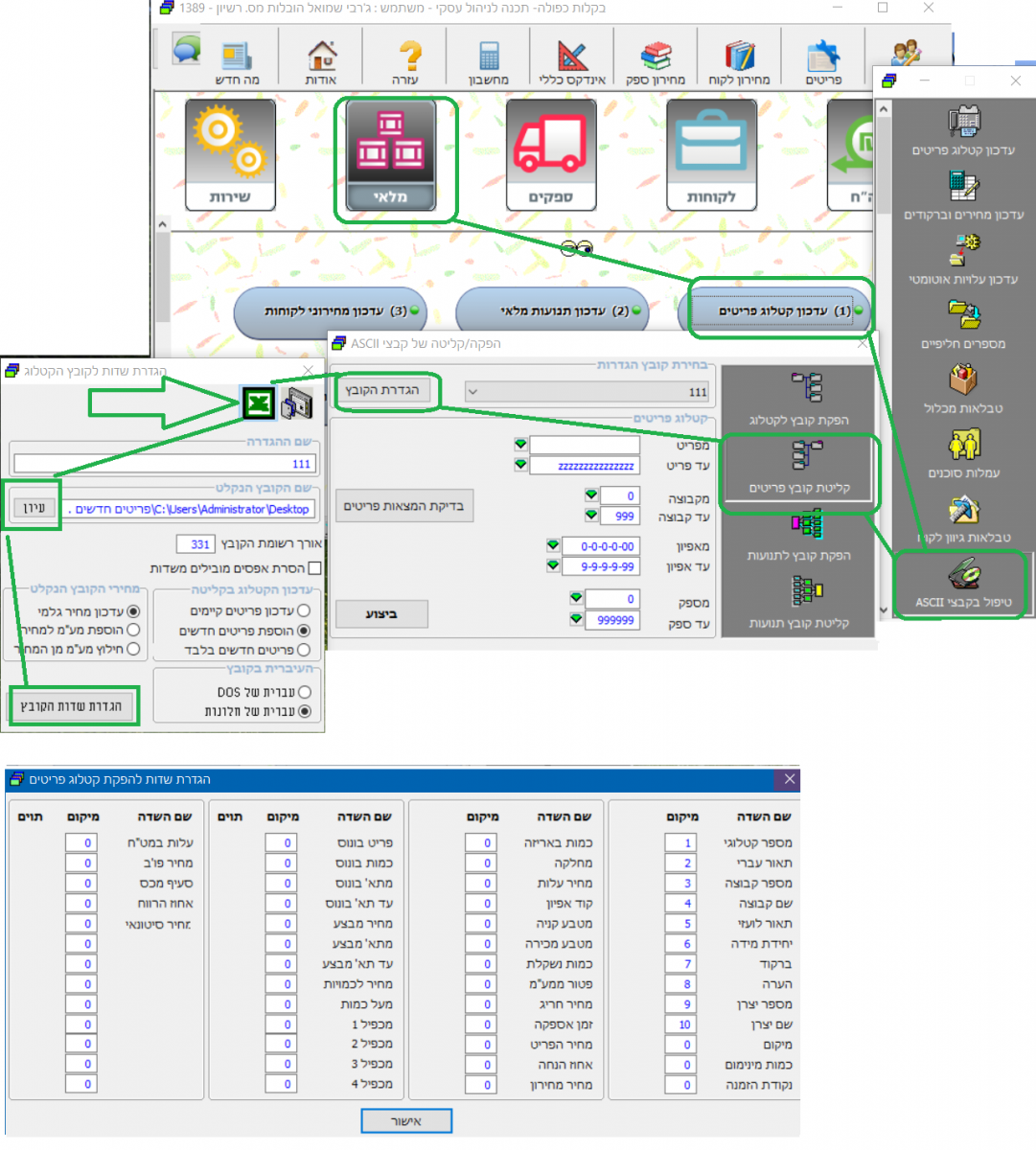Screen dimensions: 1036x1150
Task: Open the אינדקס כללי general index icon
Action: coord(572,61)
